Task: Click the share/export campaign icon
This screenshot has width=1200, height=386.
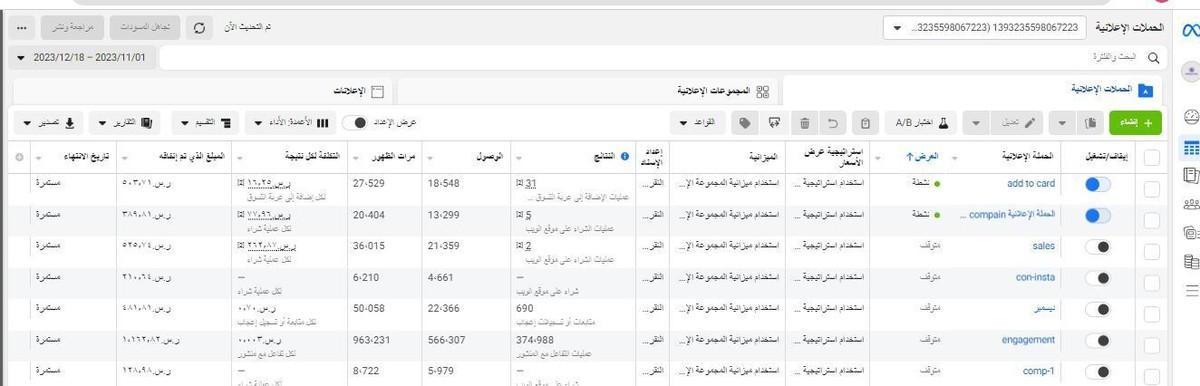Action: click(774, 123)
